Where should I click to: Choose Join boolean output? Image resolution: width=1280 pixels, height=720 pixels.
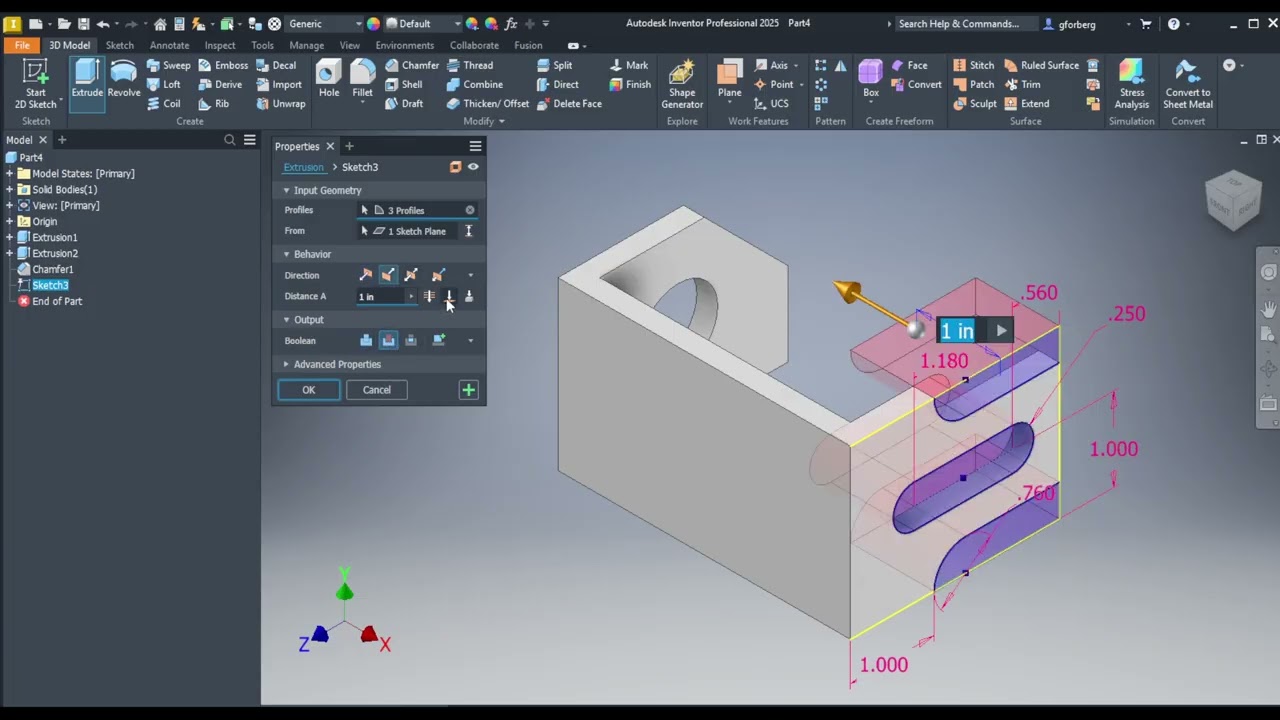pyautogui.click(x=366, y=340)
